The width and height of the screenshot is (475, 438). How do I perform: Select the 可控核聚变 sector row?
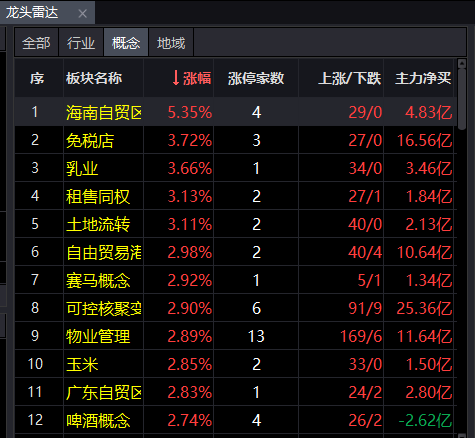pyautogui.click(x=235, y=308)
